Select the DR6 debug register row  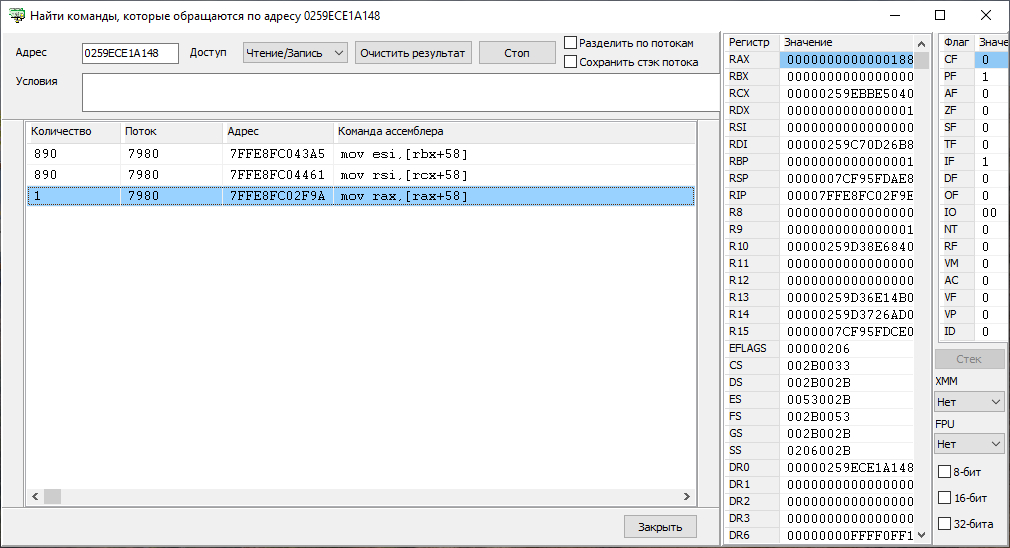(x=820, y=535)
